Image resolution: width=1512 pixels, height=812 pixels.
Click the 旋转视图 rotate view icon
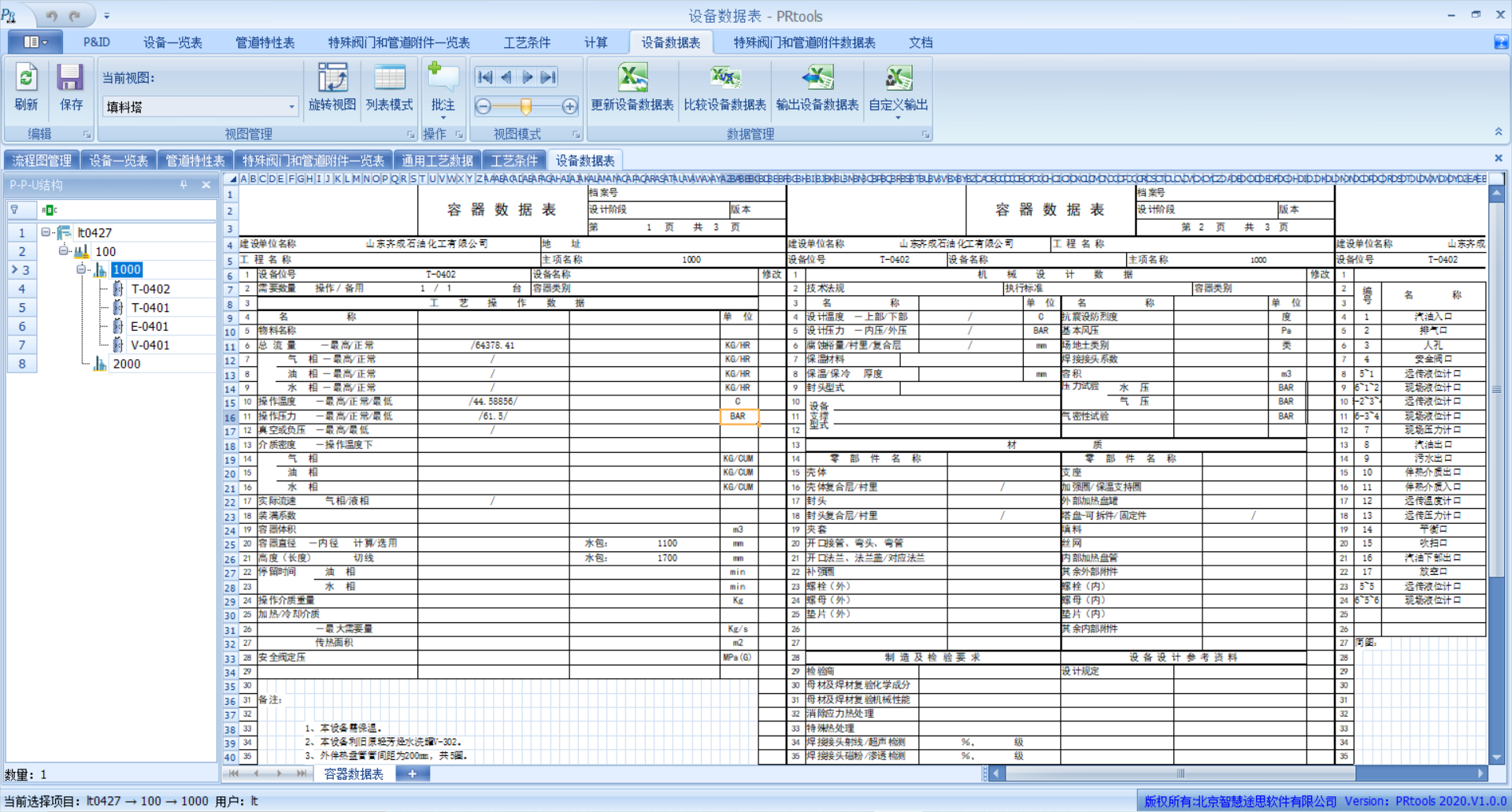(332, 79)
